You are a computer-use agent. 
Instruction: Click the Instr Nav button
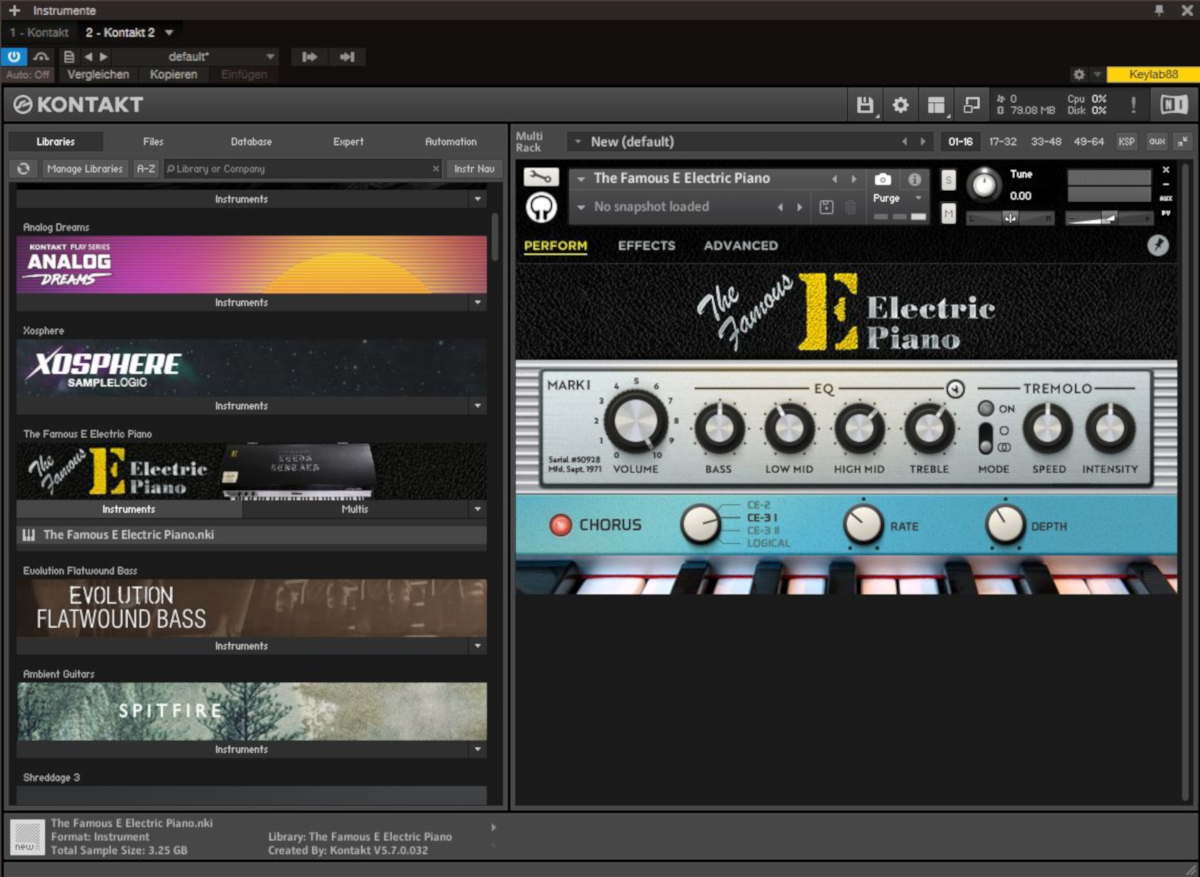pos(475,169)
